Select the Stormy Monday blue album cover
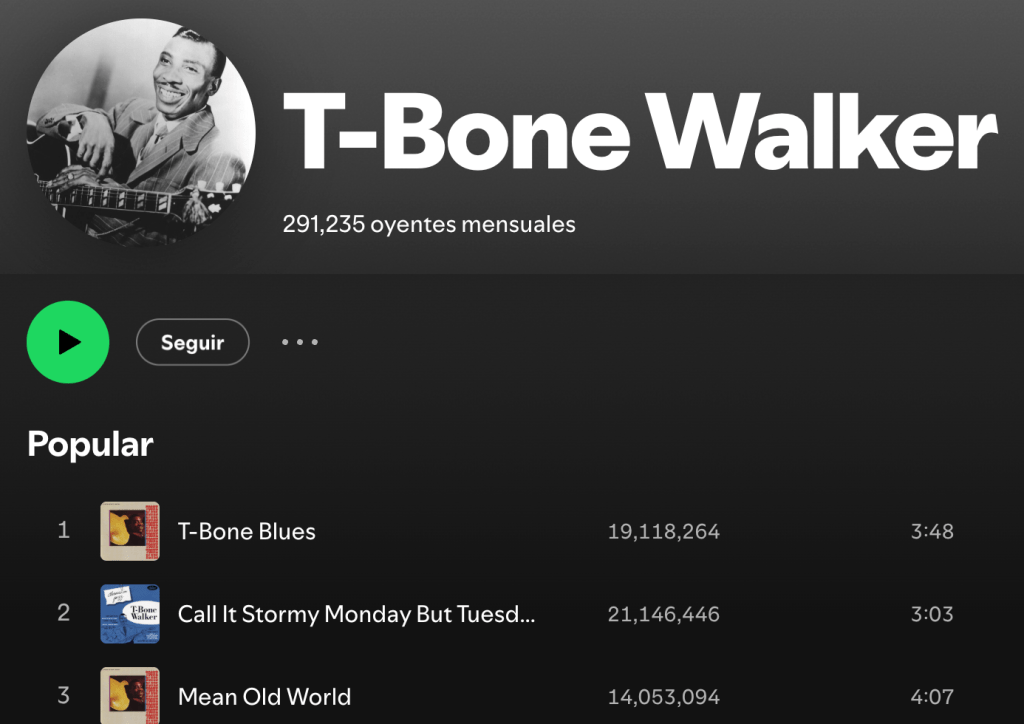Image resolution: width=1024 pixels, height=724 pixels. click(130, 614)
